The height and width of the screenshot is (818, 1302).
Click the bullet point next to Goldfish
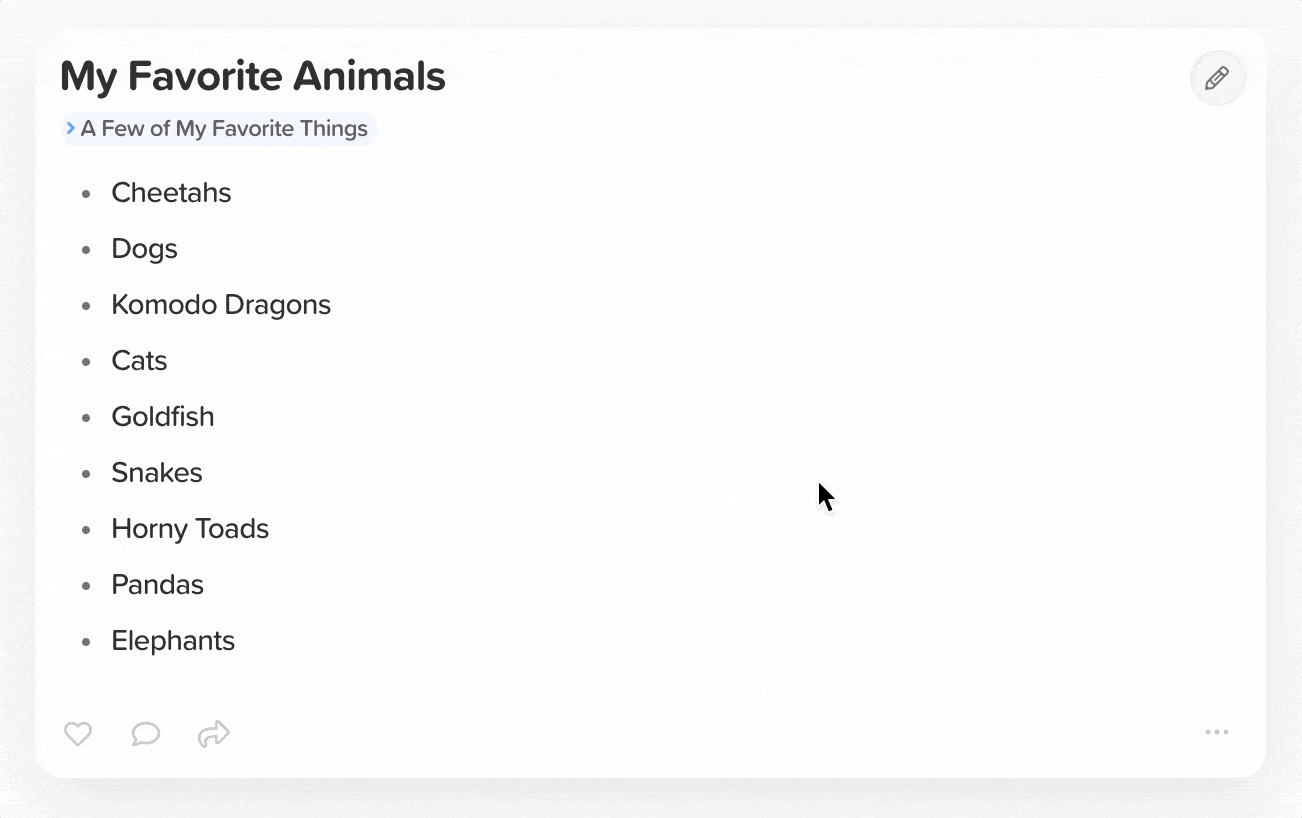pos(86,418)
